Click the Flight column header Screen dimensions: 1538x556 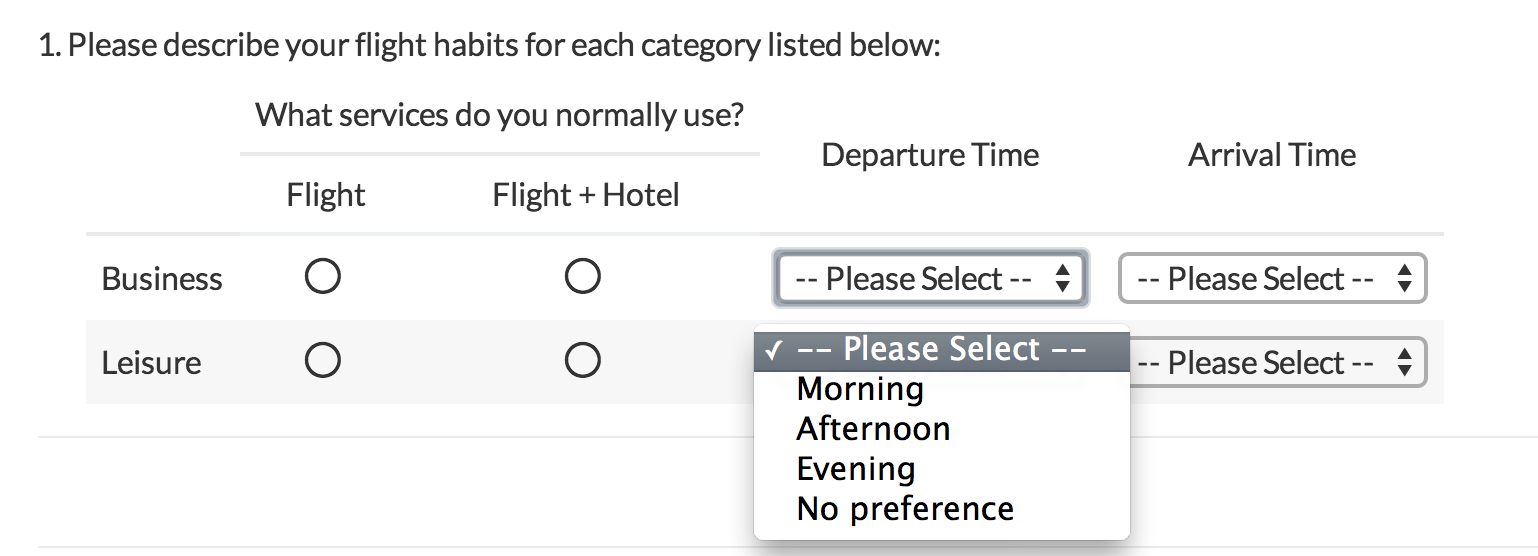coord(326,194)
